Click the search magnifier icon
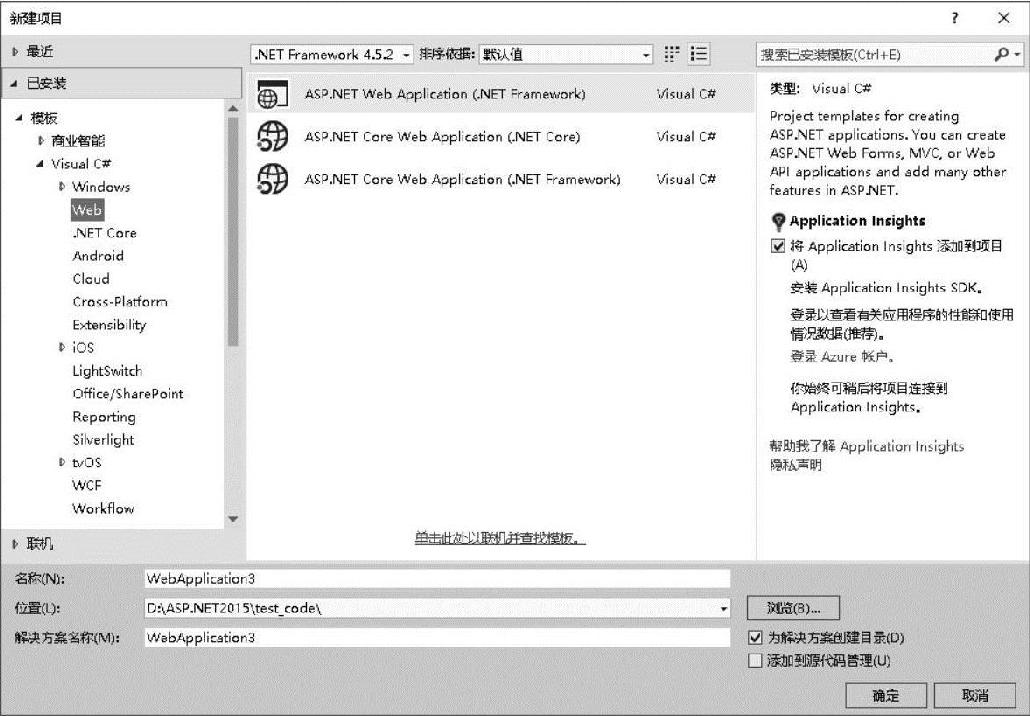 1002,55
